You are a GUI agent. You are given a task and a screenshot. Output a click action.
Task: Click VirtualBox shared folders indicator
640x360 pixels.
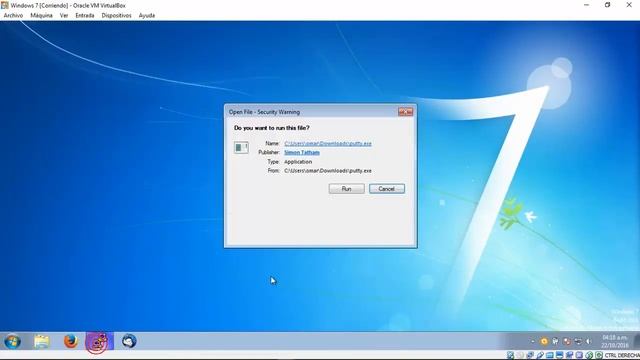550,355
